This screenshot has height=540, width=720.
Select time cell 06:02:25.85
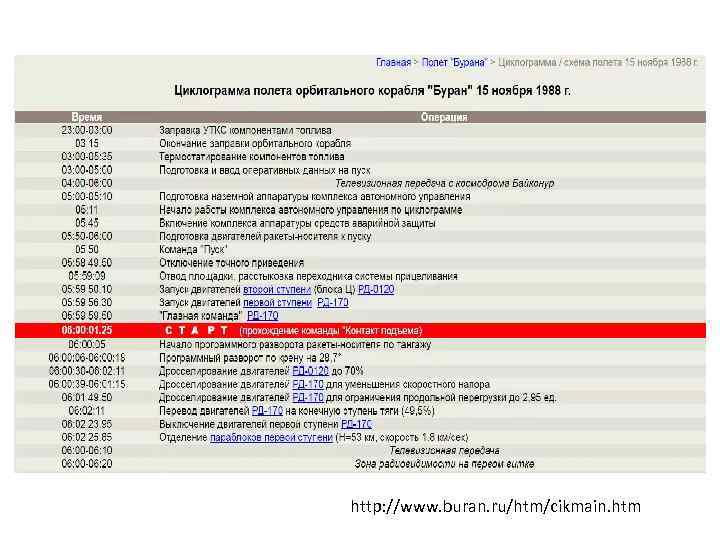87,438
